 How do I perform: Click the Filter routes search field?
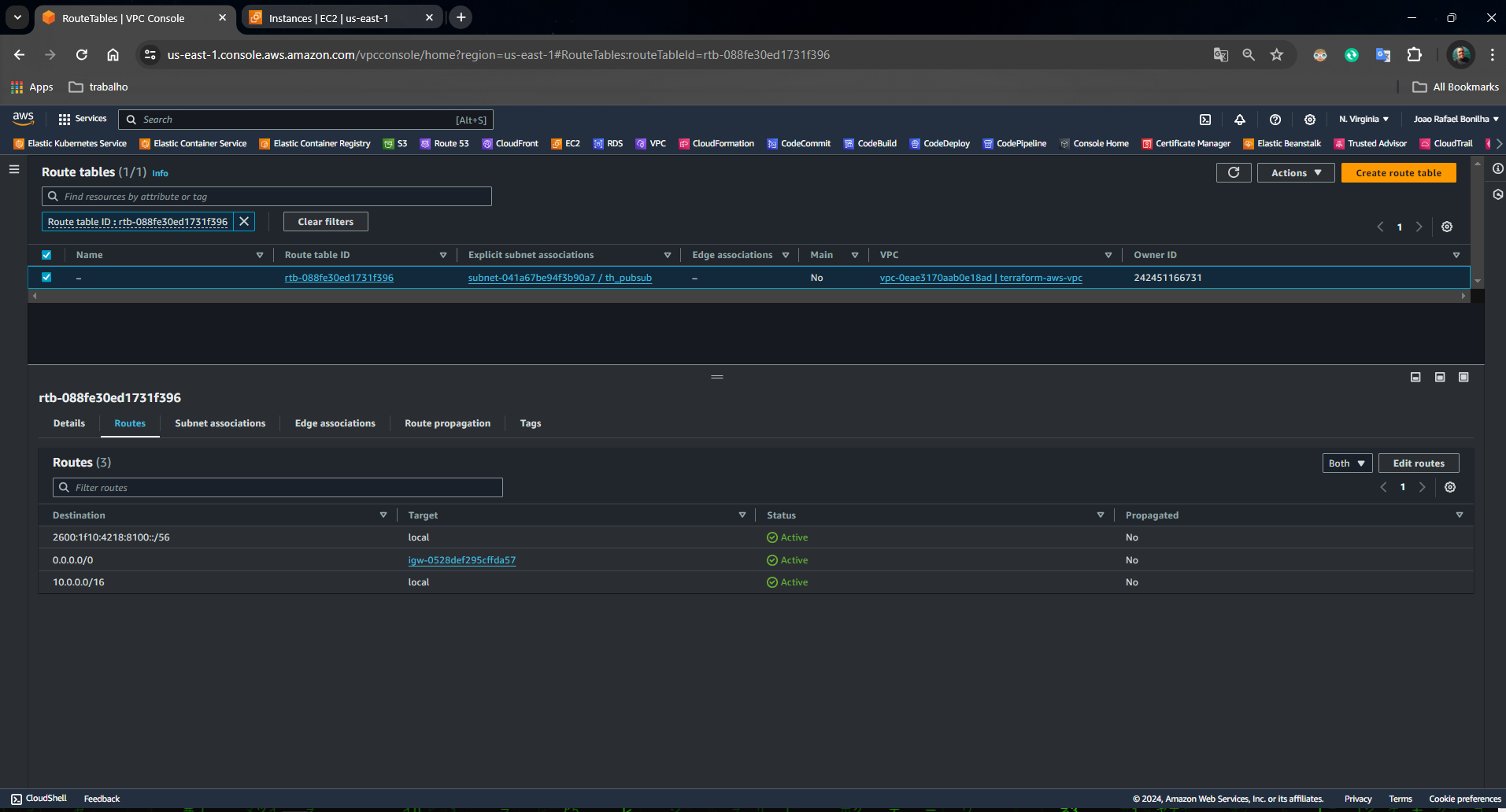click(x=278, y=488)
